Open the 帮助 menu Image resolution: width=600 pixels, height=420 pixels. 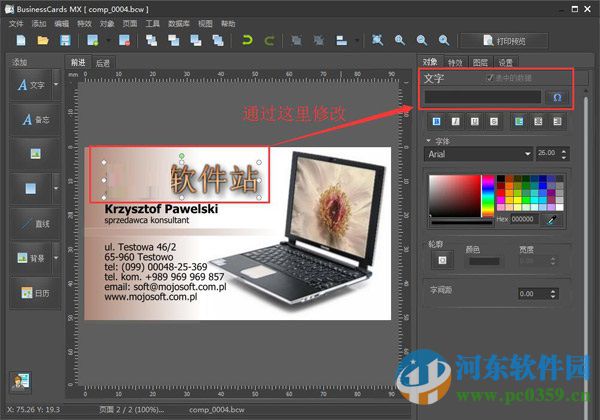pyautogui.click(x=228, y=24)
